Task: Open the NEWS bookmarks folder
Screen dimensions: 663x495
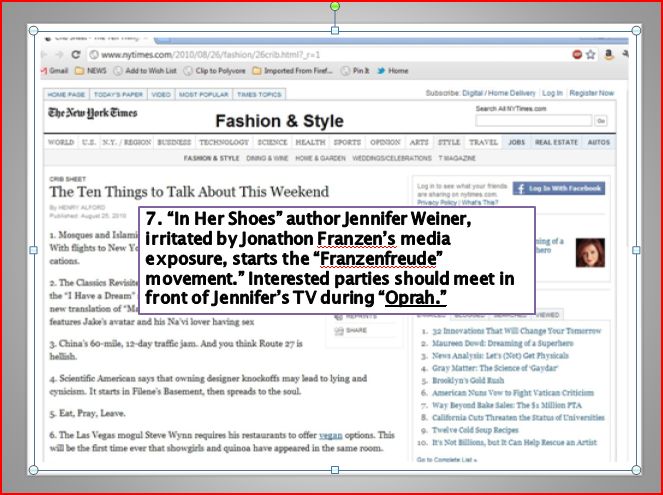Action: coord(91,71)
